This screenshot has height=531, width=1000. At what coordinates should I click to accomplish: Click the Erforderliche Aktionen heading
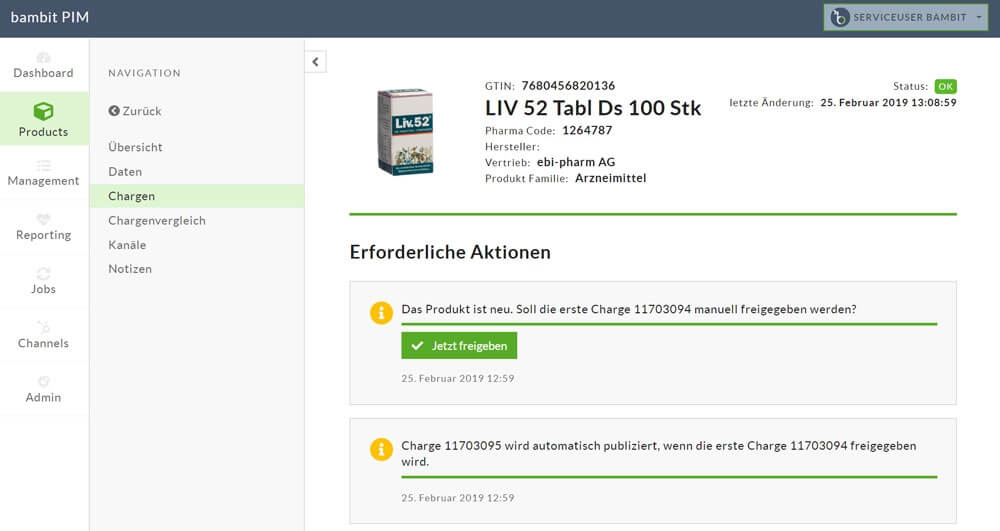point(450,252)
